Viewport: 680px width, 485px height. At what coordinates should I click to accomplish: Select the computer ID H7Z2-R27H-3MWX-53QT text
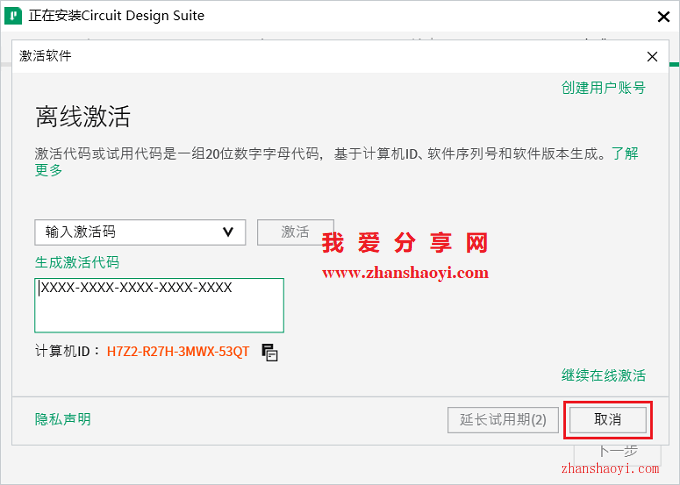coord(178,351)
